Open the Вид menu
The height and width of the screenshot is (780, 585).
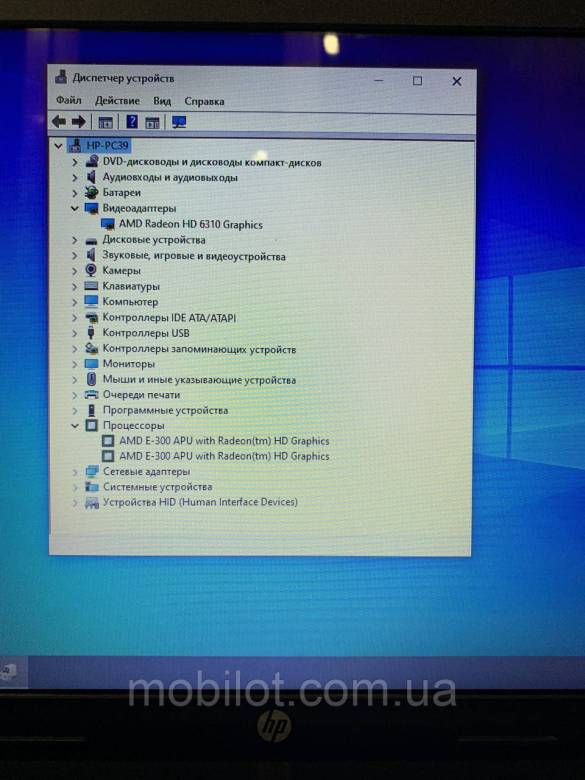(162, 101)
